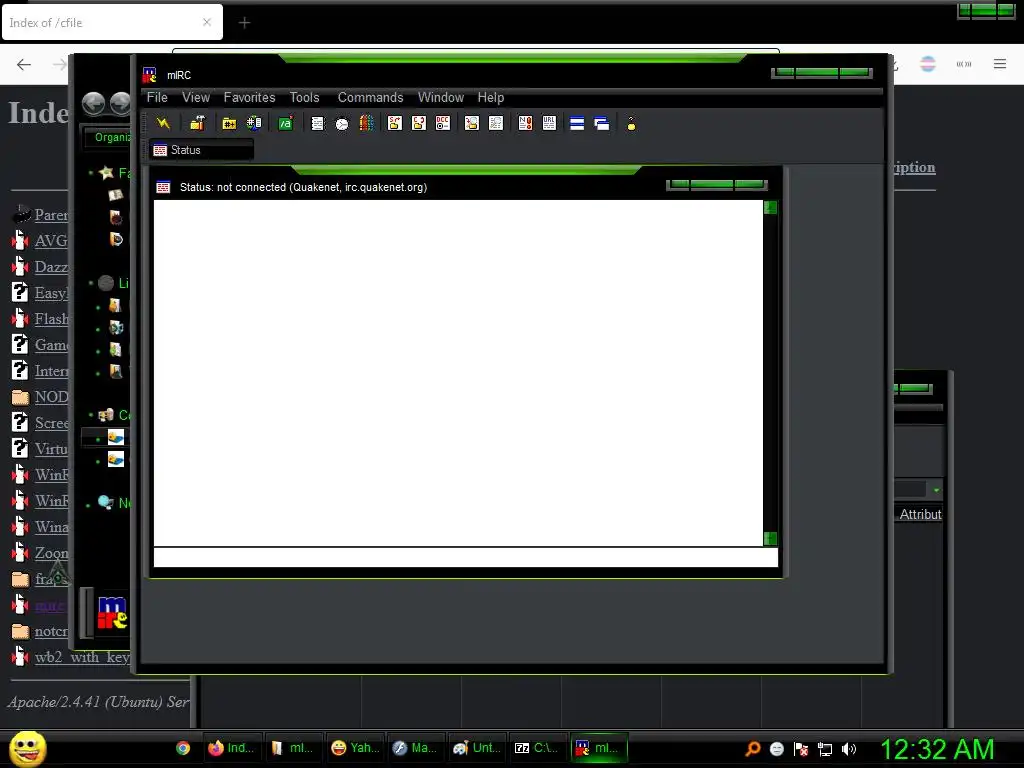The width and height of the screenshot is (1024, 768).
Task: Open the Channels list toolbar icon
Action: click(254, 123)
